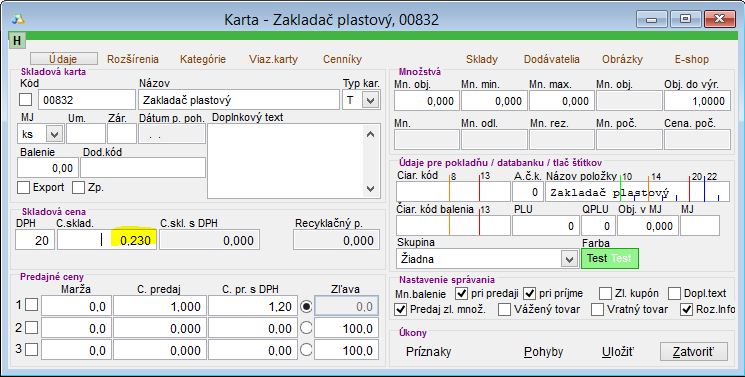
Task: Uncheck the Roz.Info checkbox
Action: [x=687, y=309]
